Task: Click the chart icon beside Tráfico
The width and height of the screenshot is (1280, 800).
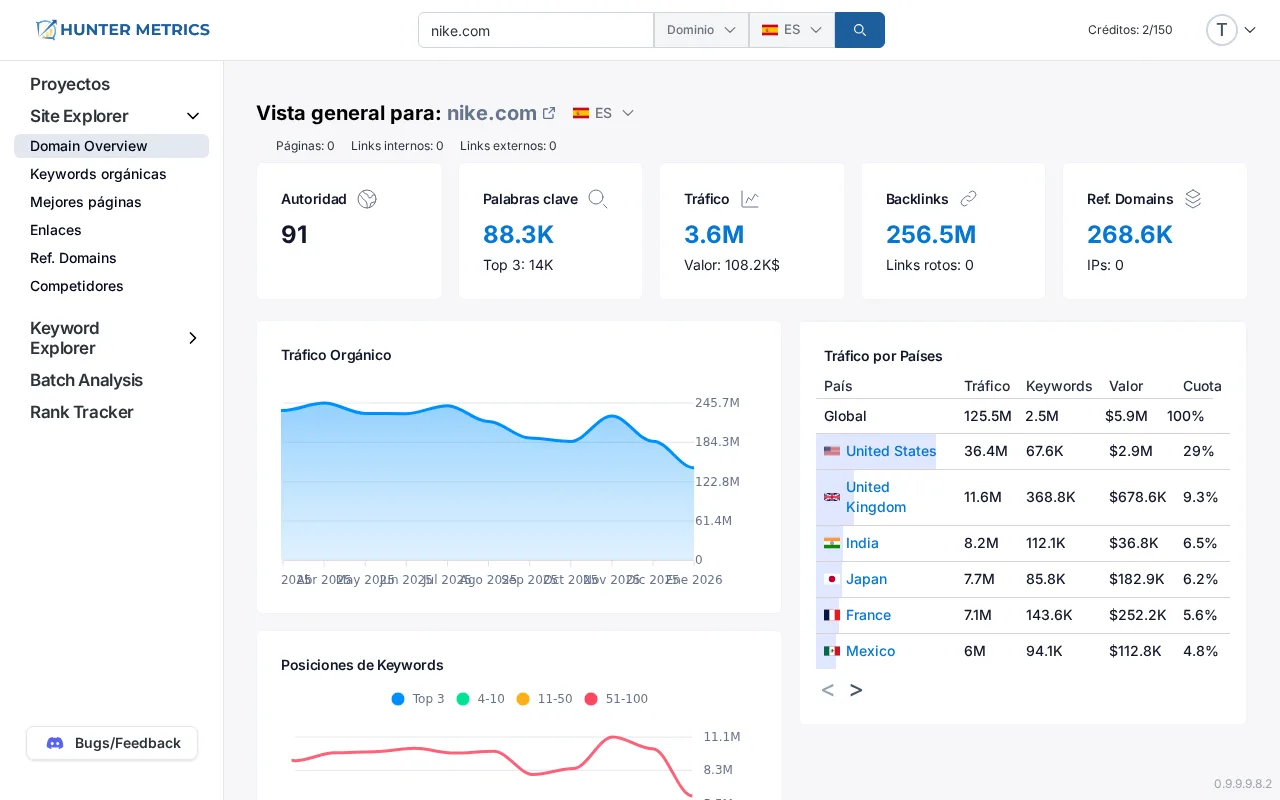Action: tap(749, 199)
